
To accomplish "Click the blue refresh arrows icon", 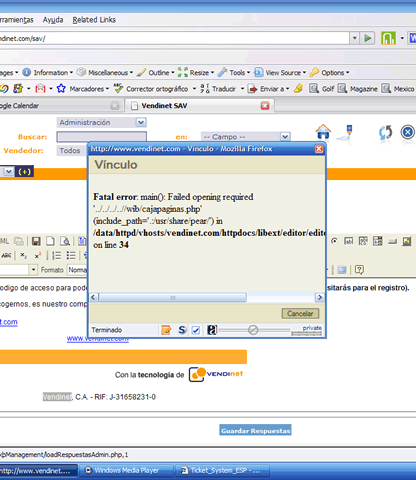I will pos(385,133).
